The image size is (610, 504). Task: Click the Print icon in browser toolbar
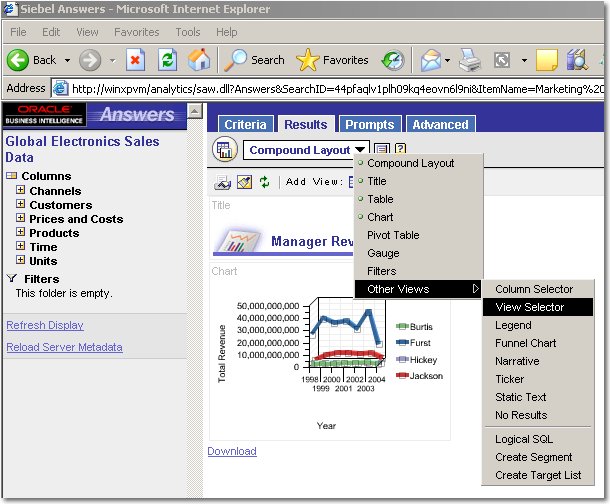tap(470, 60)
